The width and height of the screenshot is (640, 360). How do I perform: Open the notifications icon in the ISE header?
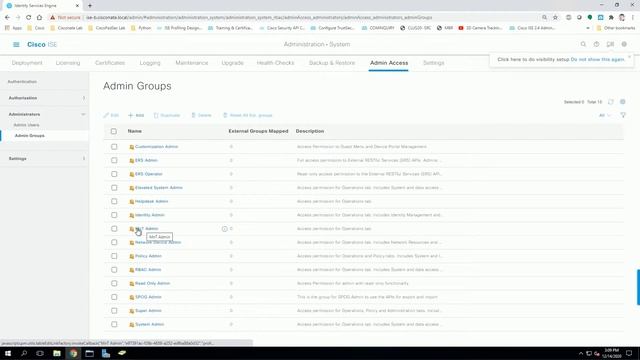click(x=610, y=44)
